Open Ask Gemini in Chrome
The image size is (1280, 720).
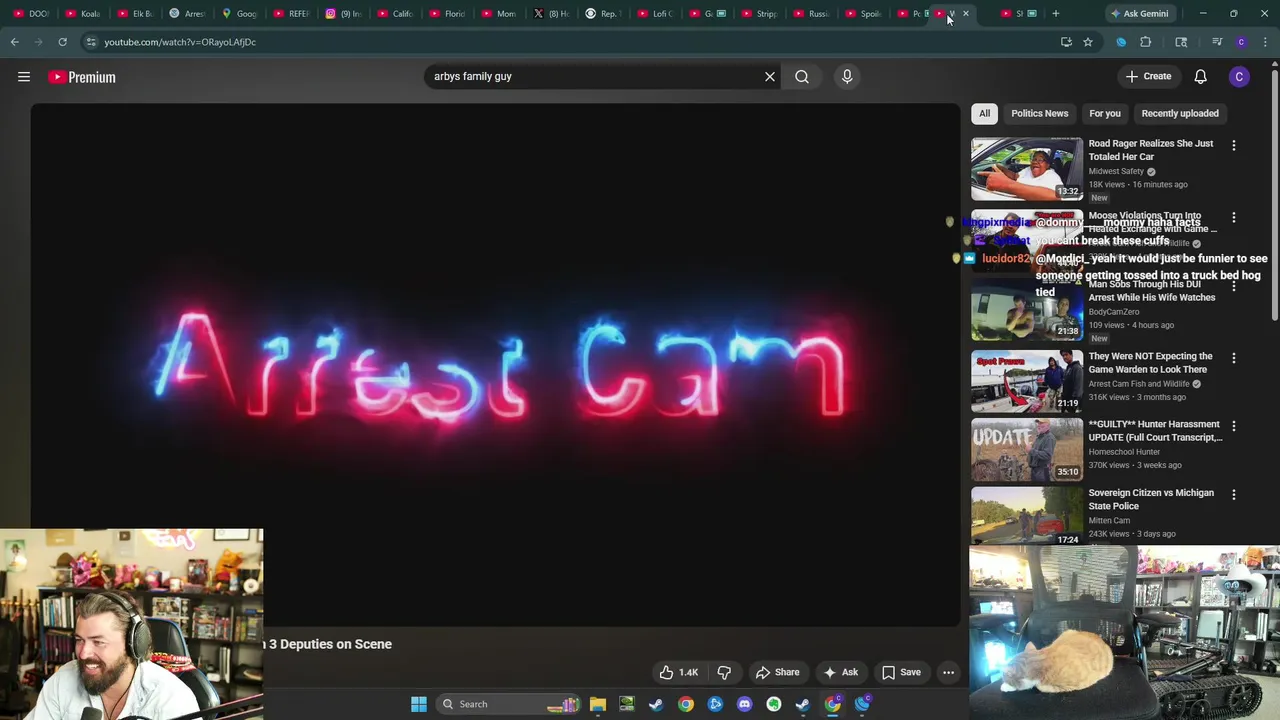tap(1138, 13)
